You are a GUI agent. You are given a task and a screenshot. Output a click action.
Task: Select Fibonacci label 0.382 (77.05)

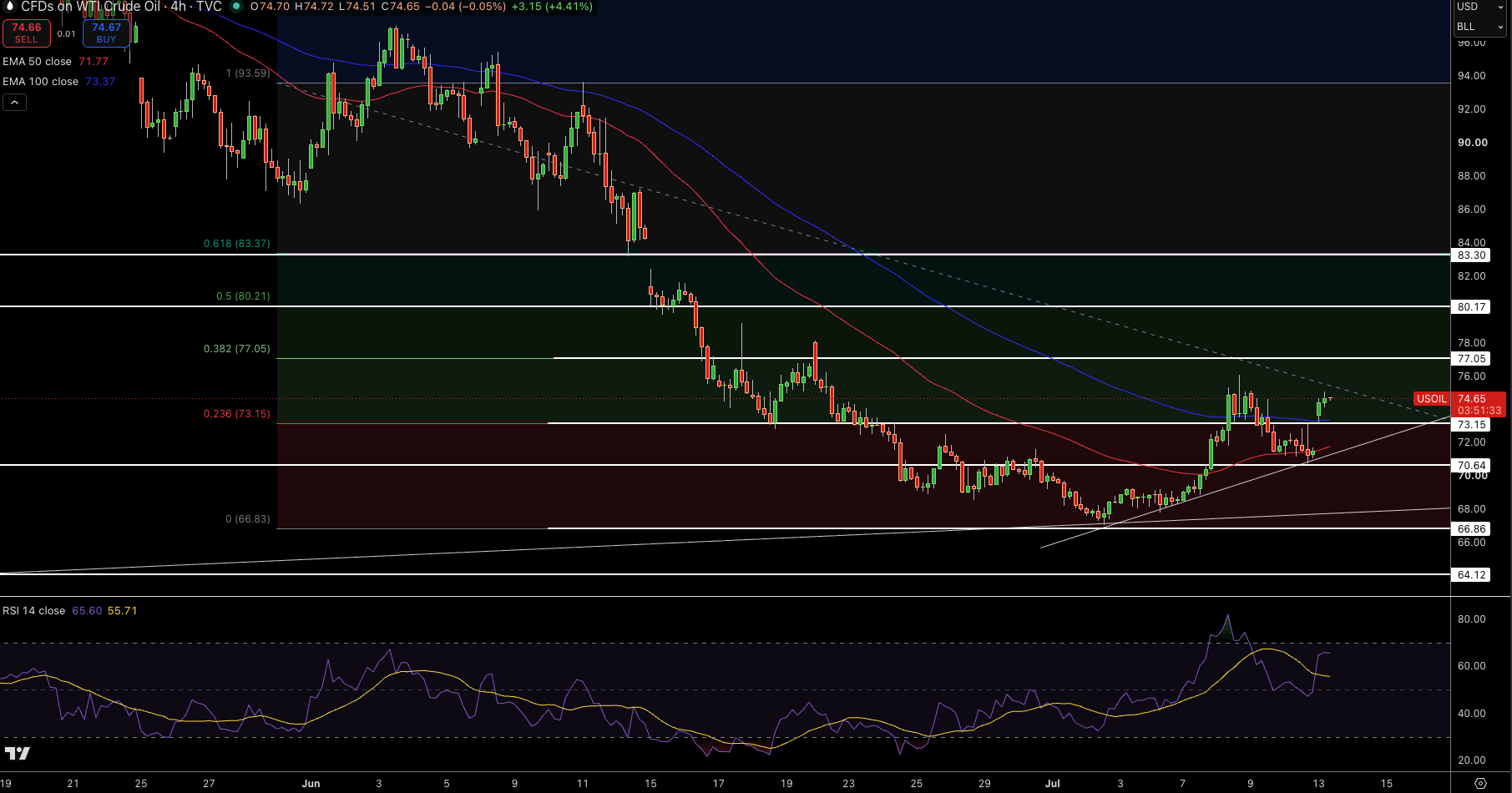237,349
